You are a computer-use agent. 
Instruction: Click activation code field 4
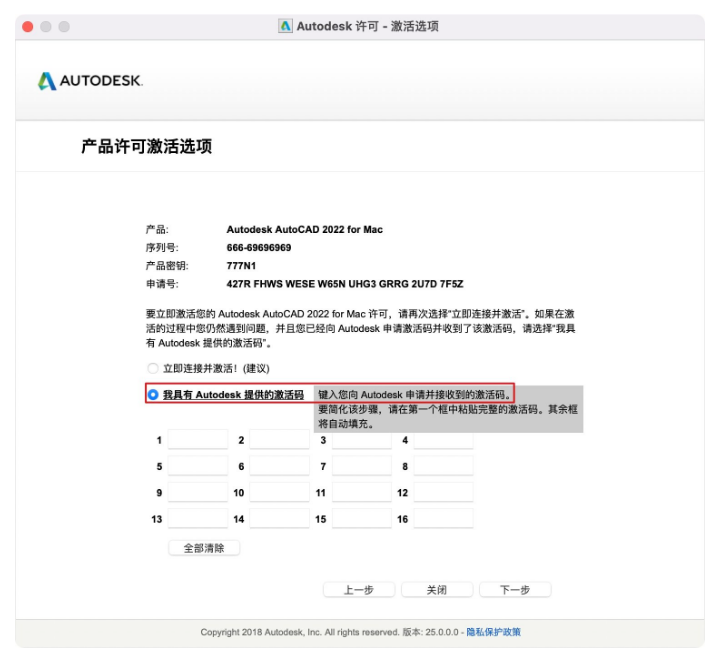444,440
